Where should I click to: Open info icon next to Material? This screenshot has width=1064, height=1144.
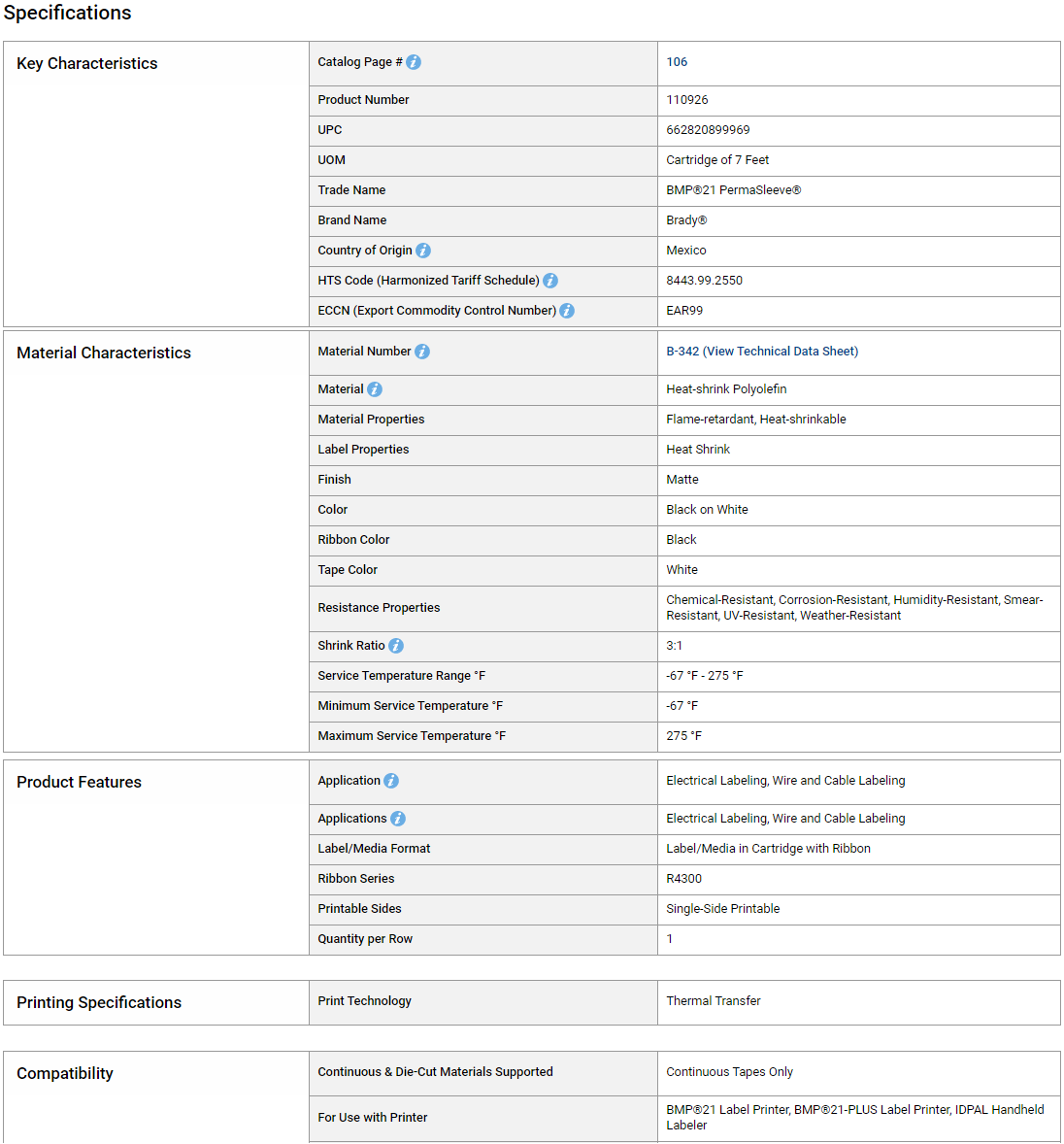[x=375, y=389]
